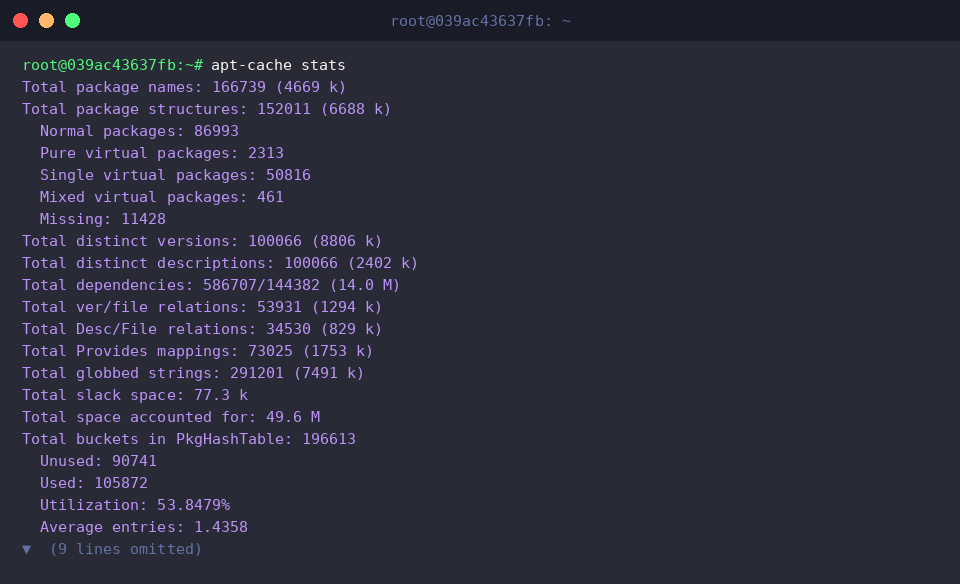Click the Total package structures line
The width and height of the screenshot is (960, 584).
point(206,109)
